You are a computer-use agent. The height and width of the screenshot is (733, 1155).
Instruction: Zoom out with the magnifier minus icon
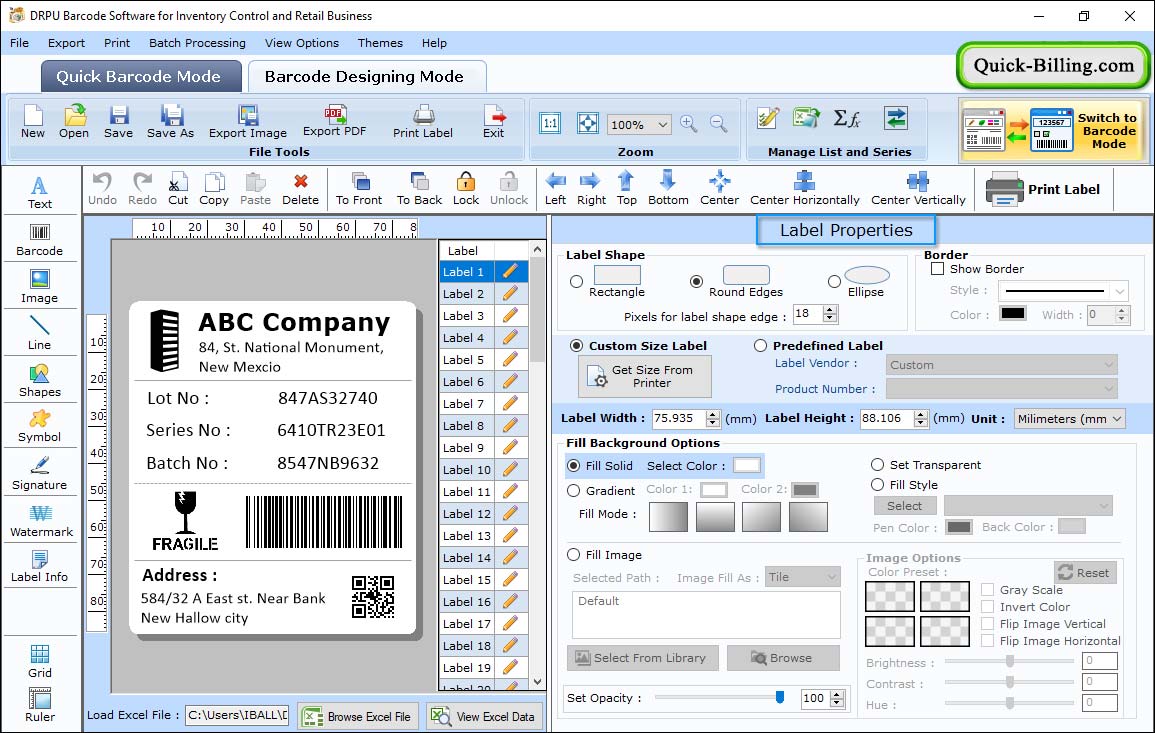719,124
